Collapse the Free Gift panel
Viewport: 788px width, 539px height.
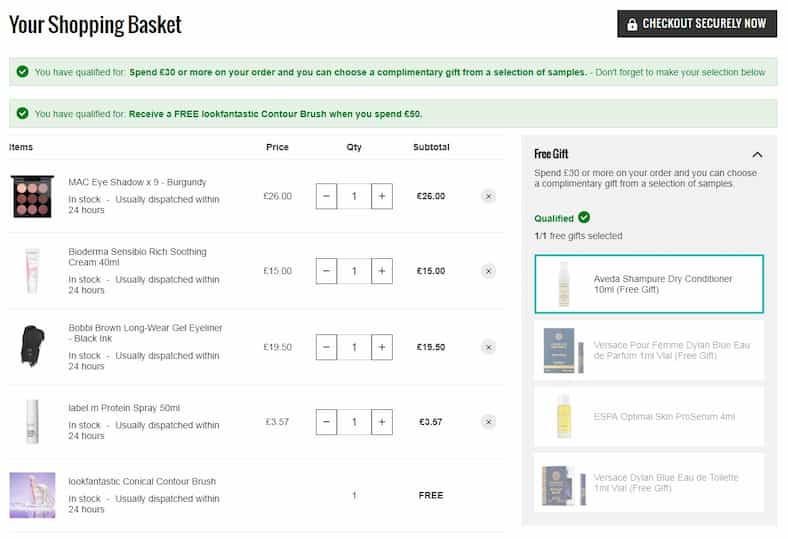coord(757,154)
